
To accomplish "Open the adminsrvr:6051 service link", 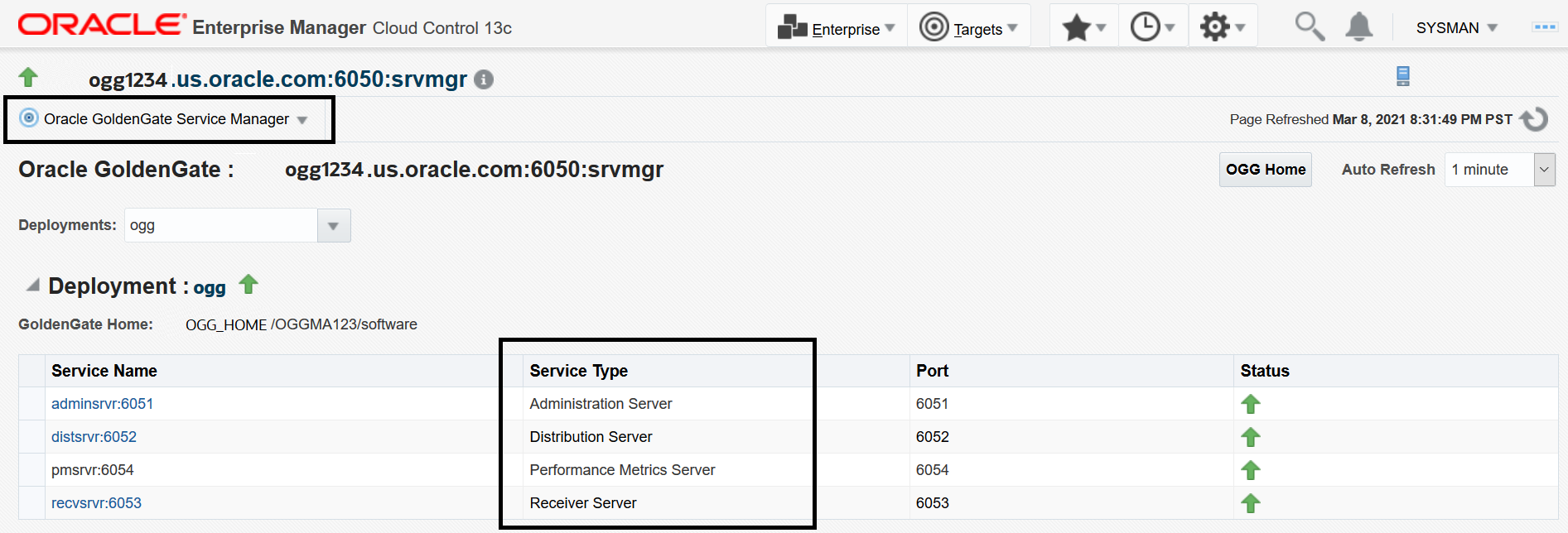I will (102, 404).
